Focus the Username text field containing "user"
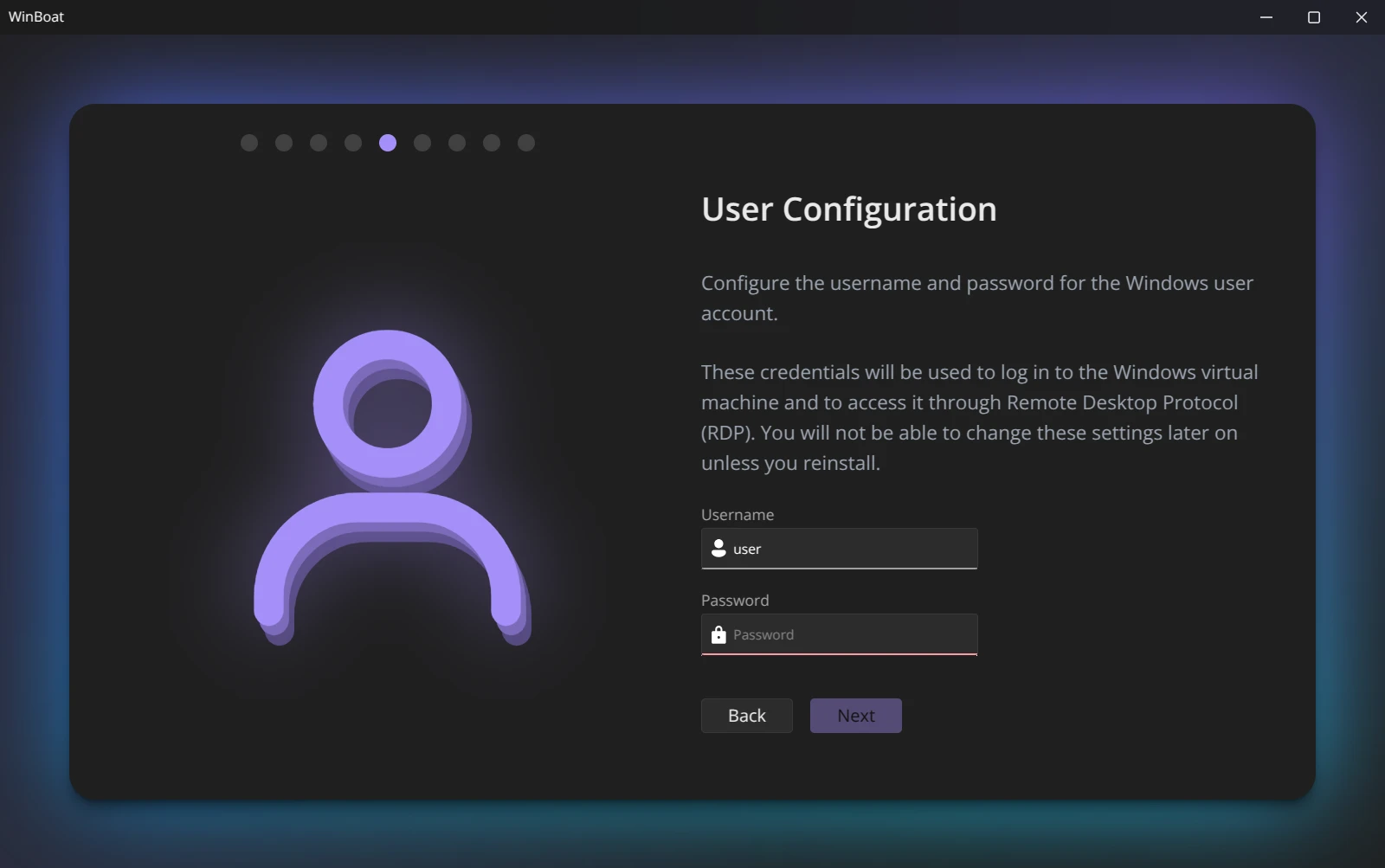Screen dimensions: 1385x868 [x=853, y=549]
